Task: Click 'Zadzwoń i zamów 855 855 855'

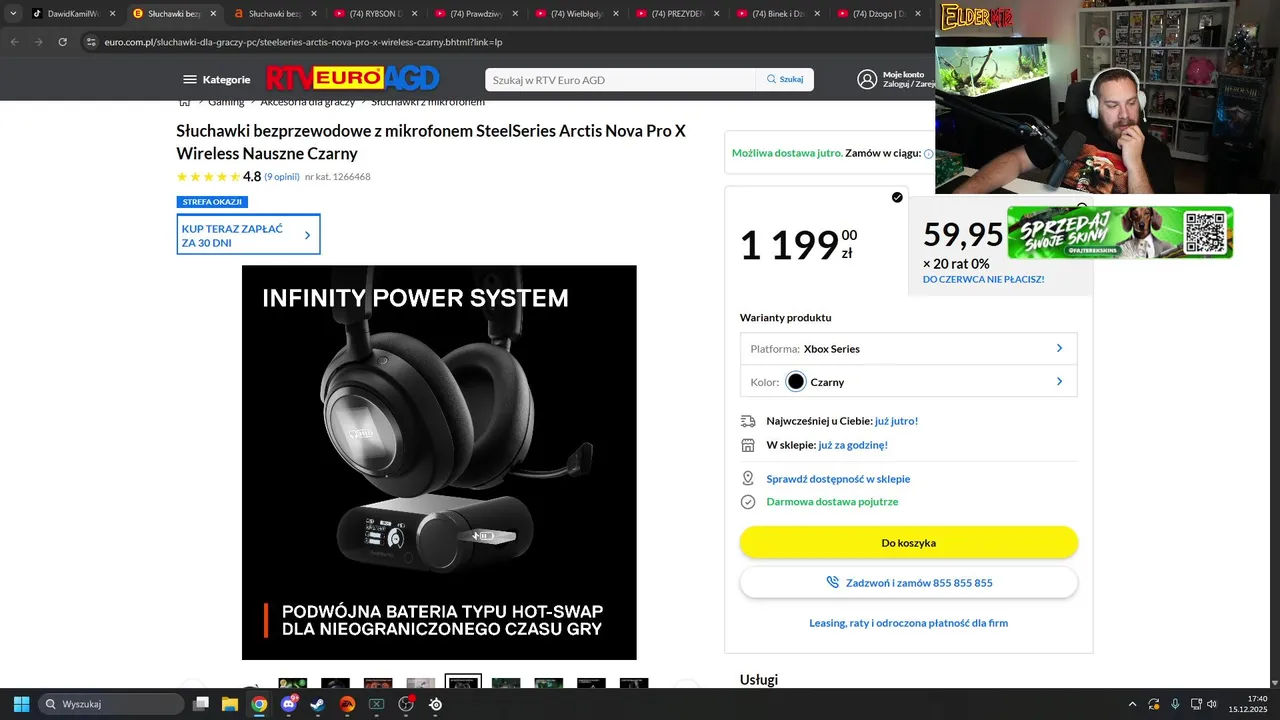Action: coord(908,582)
